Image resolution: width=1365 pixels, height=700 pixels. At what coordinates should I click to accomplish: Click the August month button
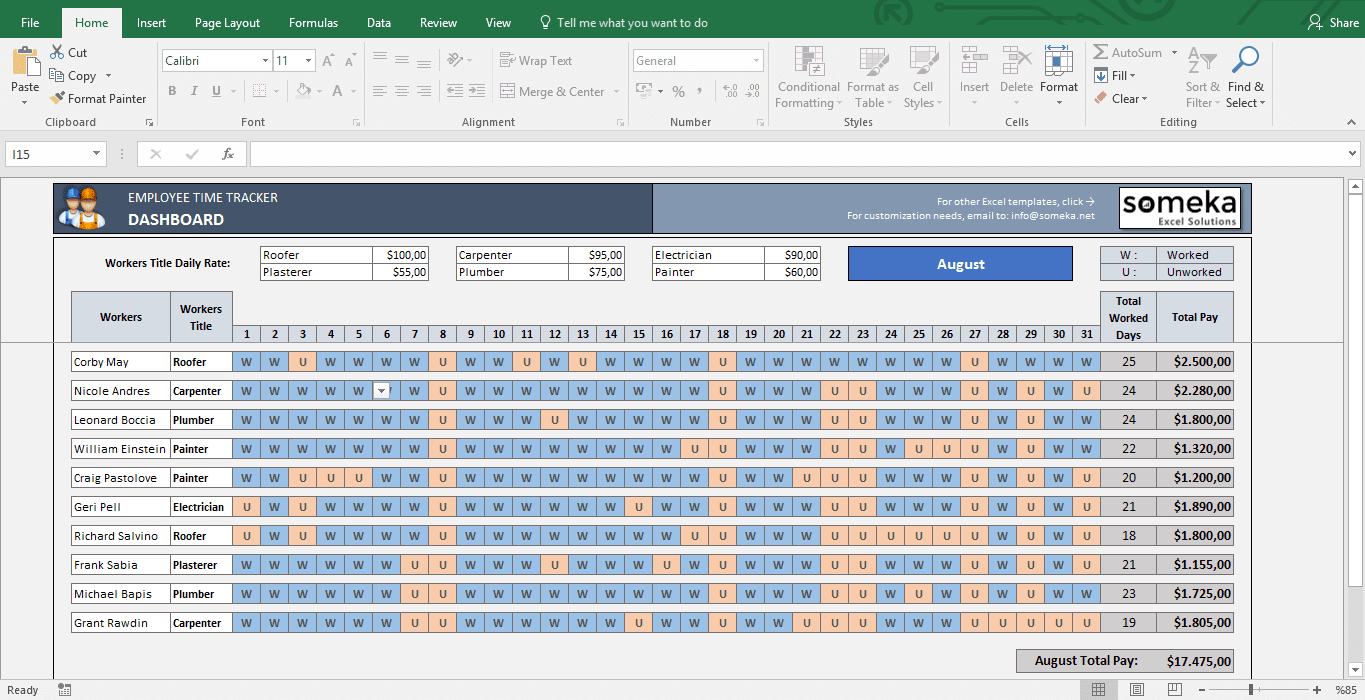[959, 263]
